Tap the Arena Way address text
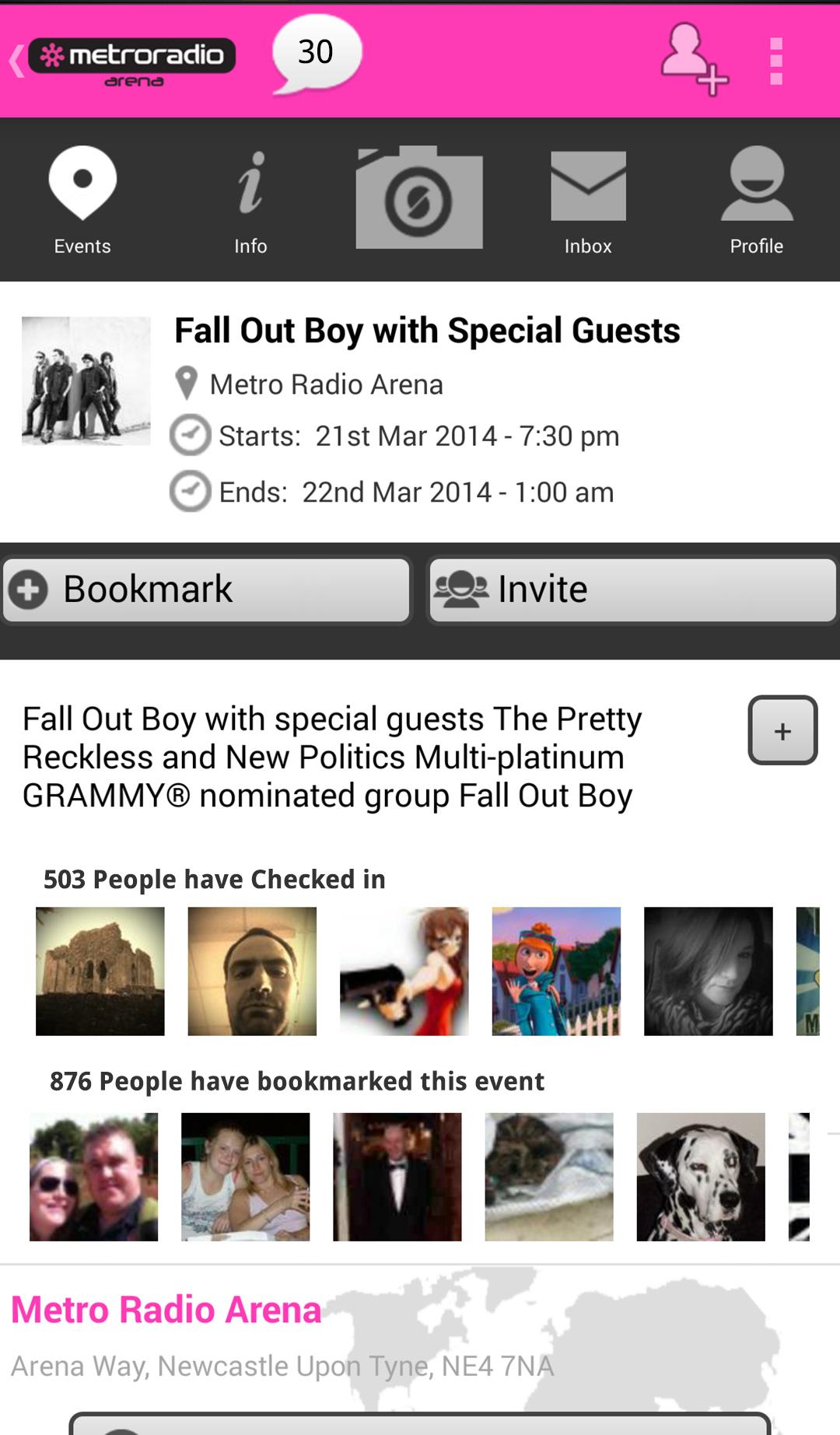The image size is (840, 1435). point(282,1366)
